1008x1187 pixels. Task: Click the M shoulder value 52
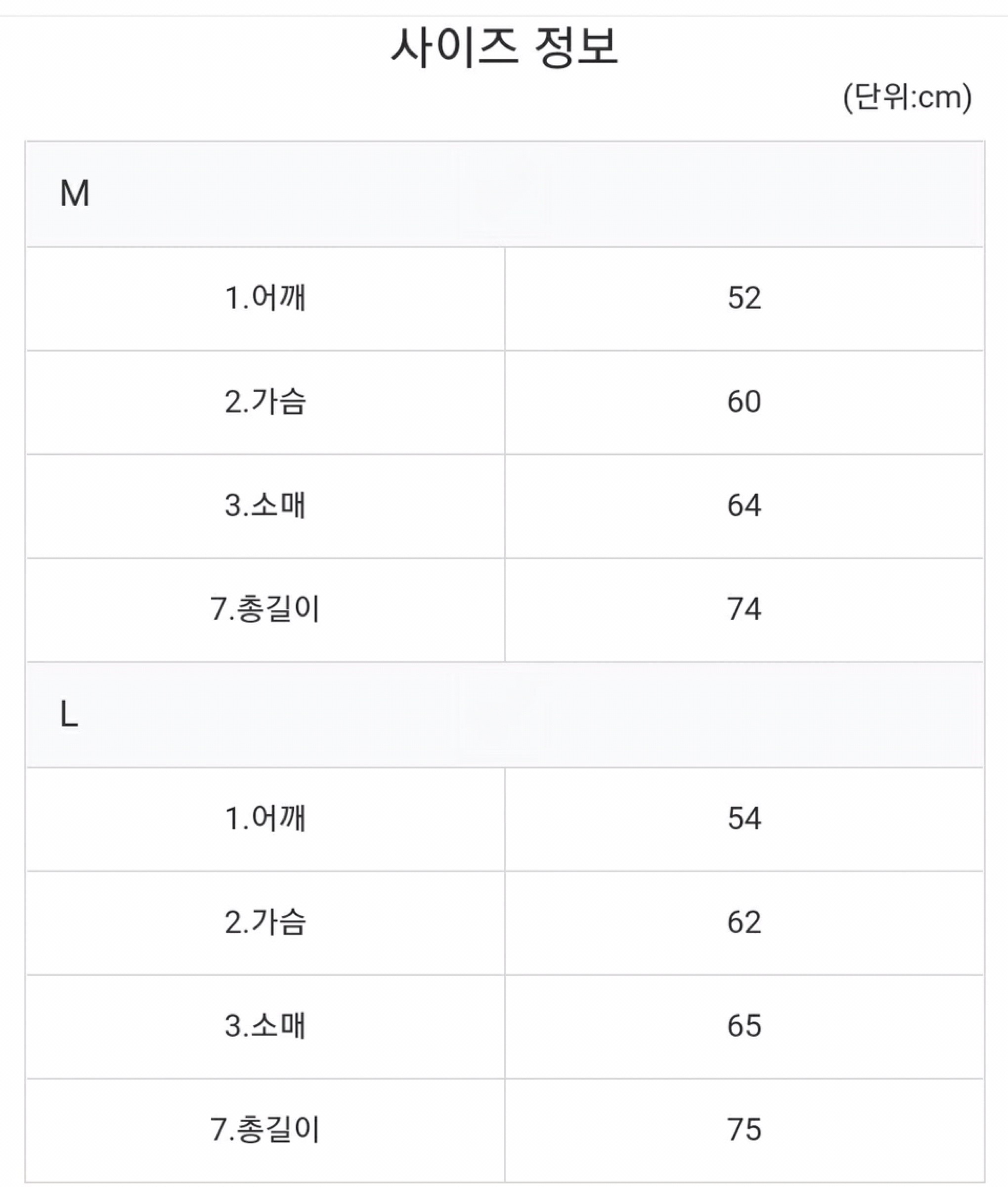[x=744, y=298]
